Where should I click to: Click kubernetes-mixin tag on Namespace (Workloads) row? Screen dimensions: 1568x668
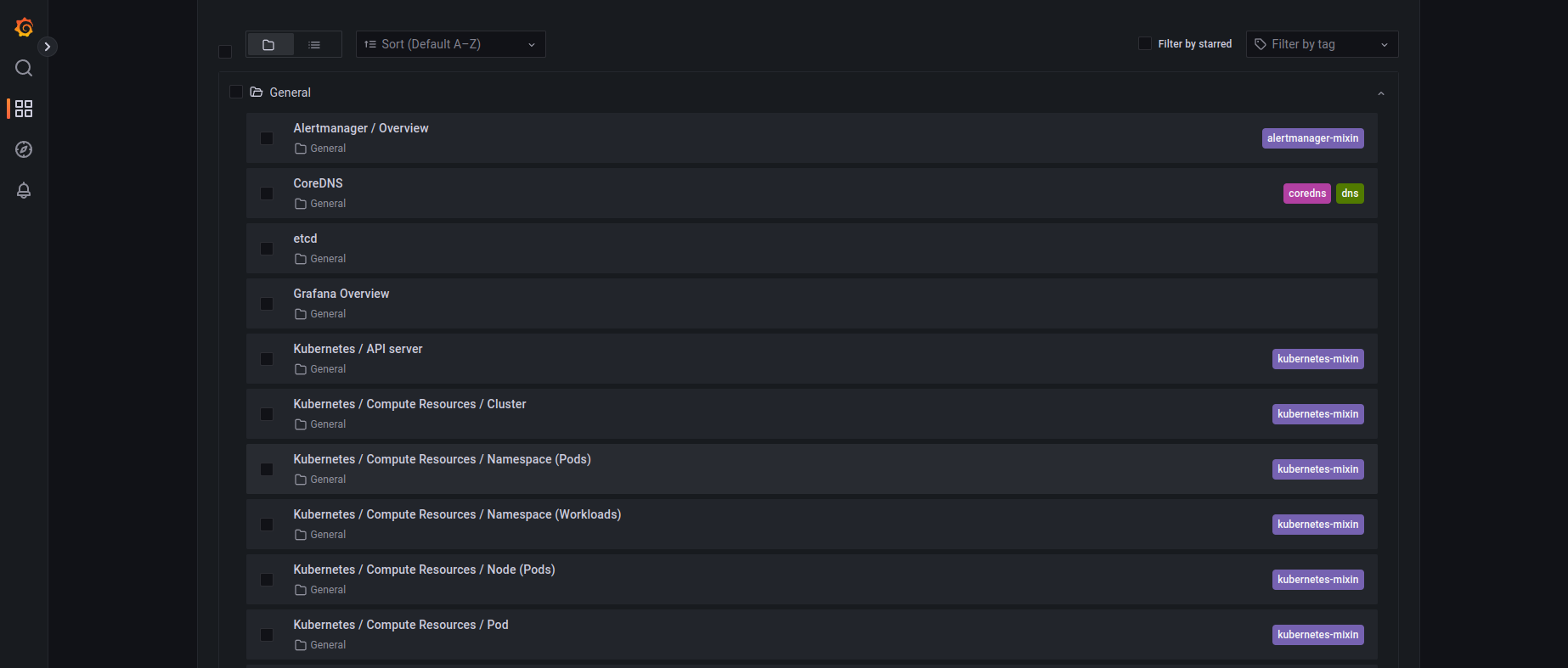click(x=1318, y=525)
